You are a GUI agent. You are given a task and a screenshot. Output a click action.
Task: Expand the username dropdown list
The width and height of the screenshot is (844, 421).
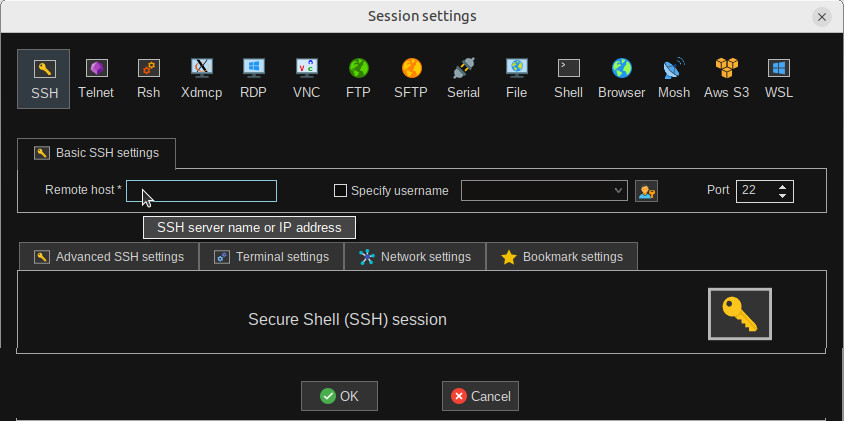[618, 191]
